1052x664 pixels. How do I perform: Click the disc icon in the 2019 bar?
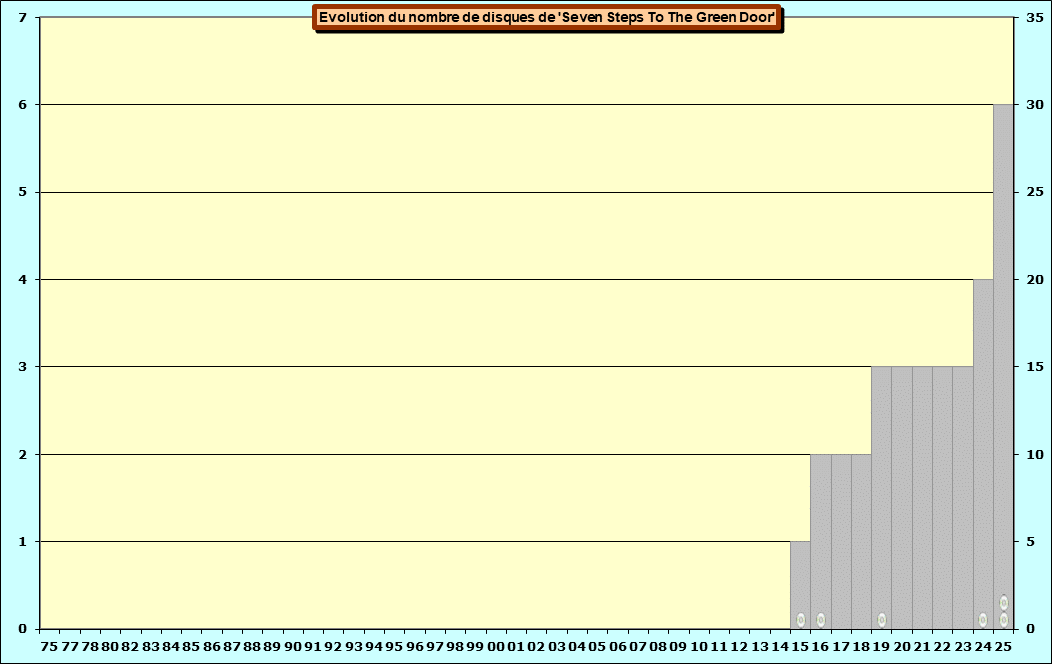pyautogui.click(x=881, y=620)
